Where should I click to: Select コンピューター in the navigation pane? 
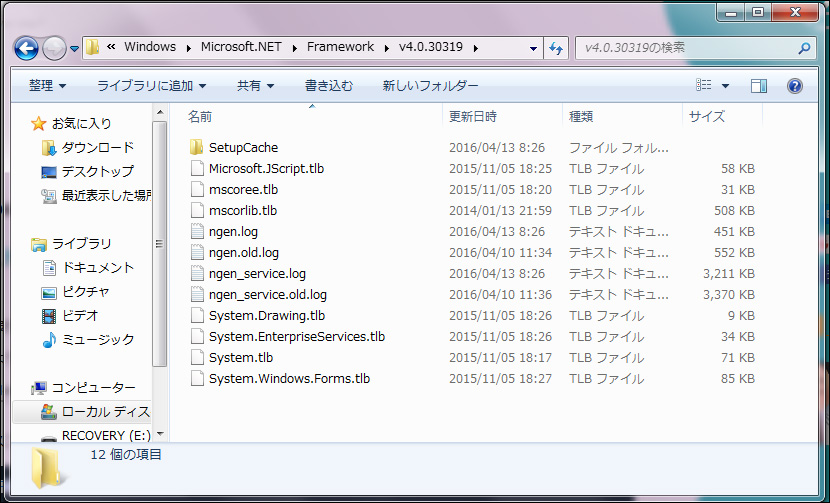[x=93, y=388]
